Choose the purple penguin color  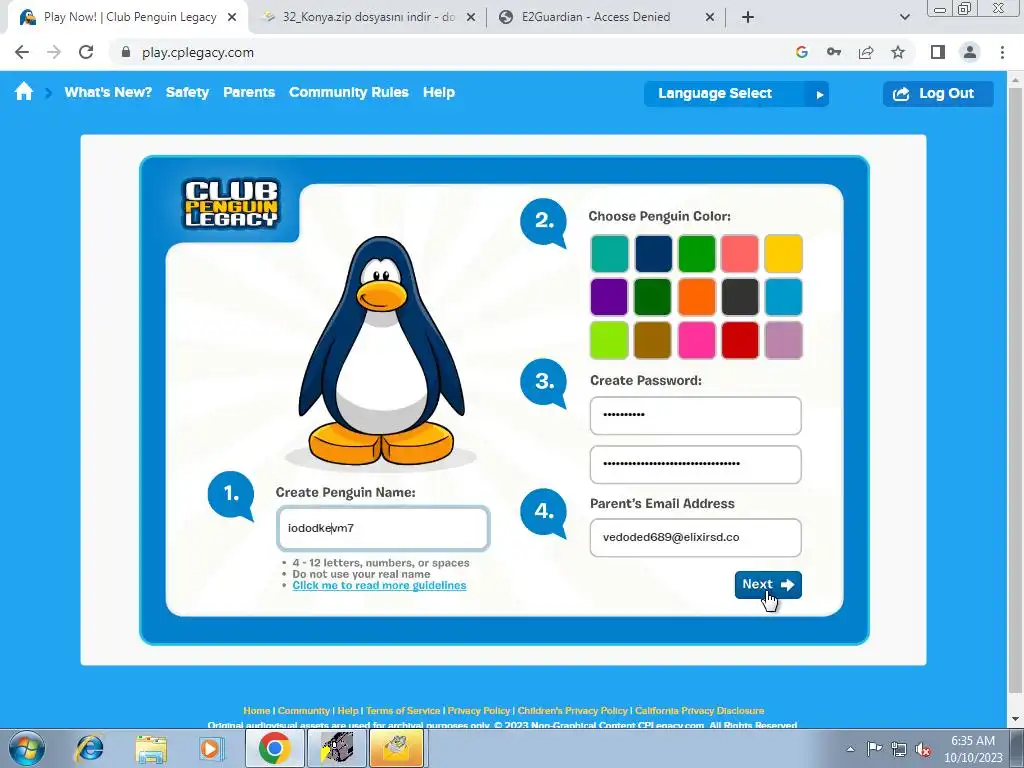tap(609, 297)
